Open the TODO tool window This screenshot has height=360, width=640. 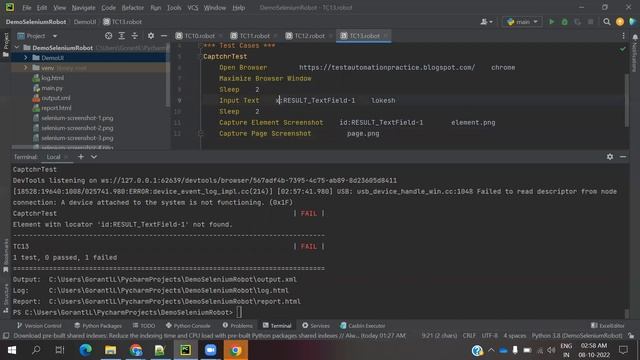coord(144,325)
